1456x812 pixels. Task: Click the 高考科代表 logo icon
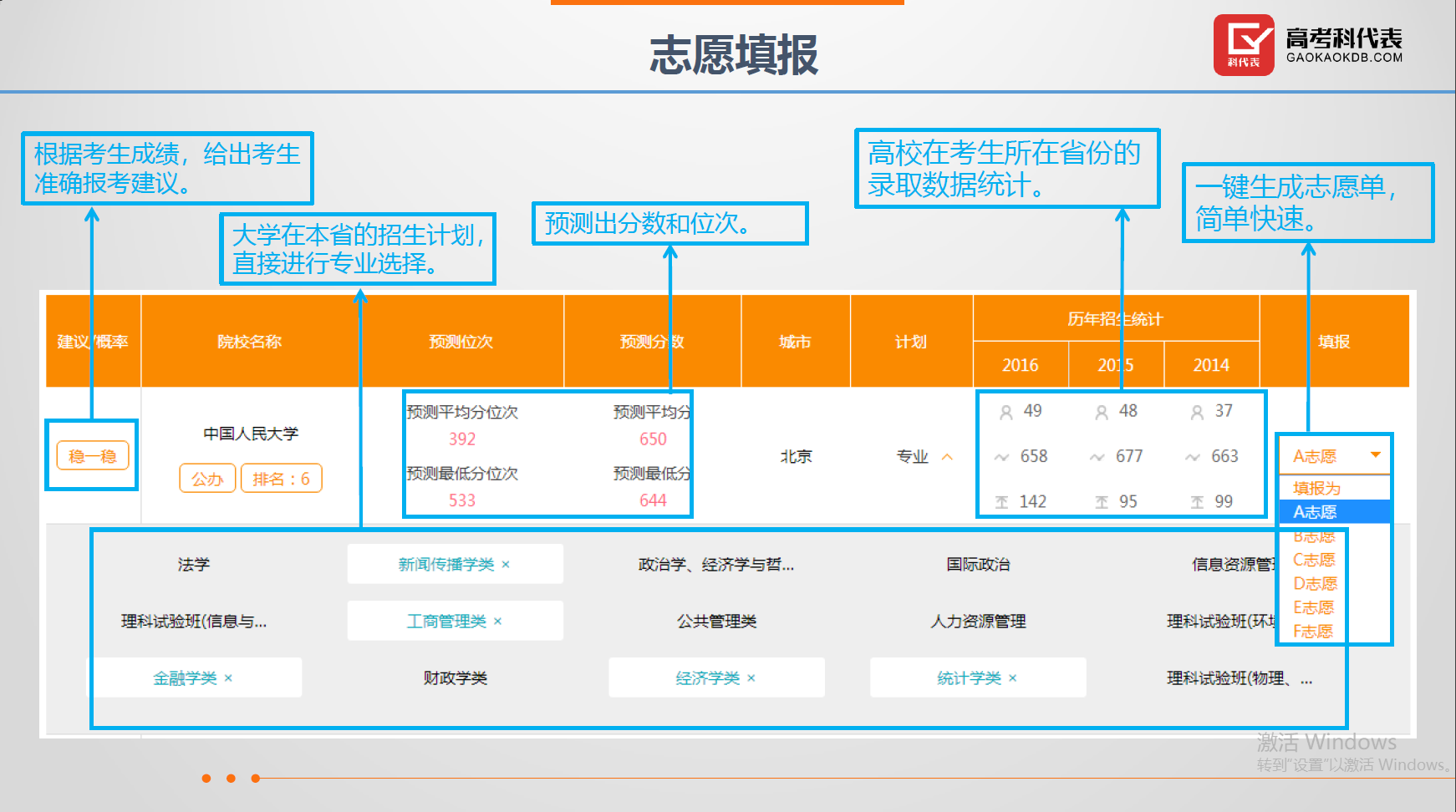tap(1244, 45)
